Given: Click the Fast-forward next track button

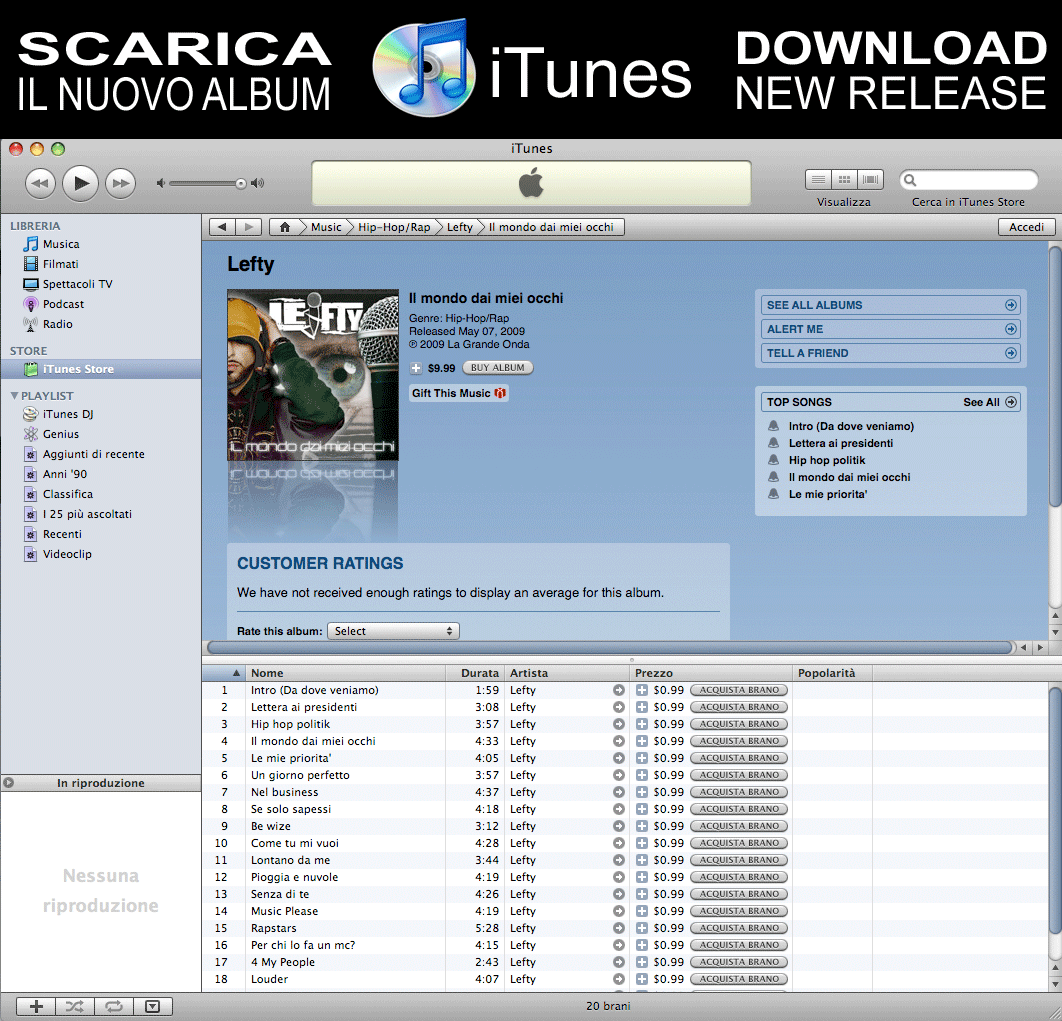Looking at the screenshot, I should [x=121, y=183].
